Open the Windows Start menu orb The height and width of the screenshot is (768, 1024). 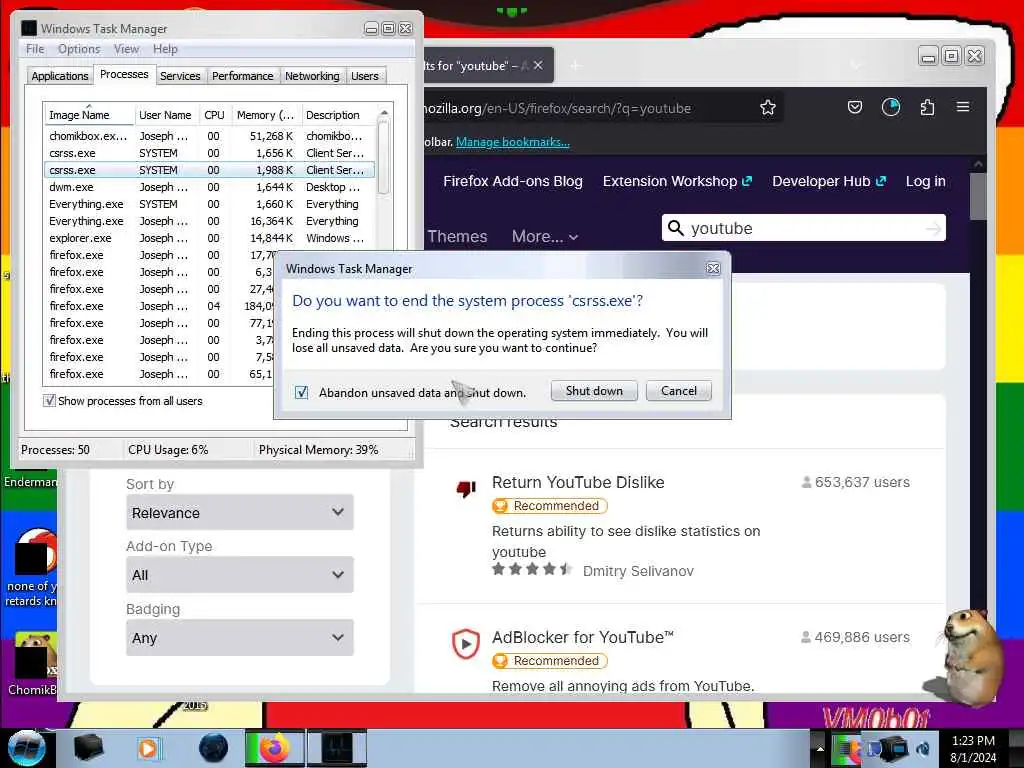pos(26,748)
